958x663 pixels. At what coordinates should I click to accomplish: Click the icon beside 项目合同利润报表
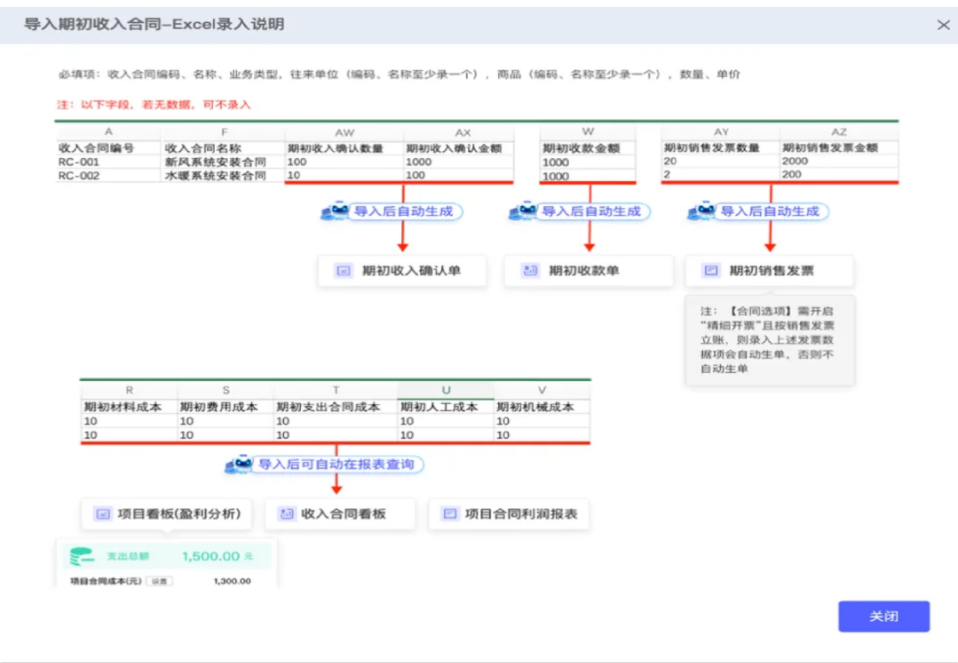[450, 514]
